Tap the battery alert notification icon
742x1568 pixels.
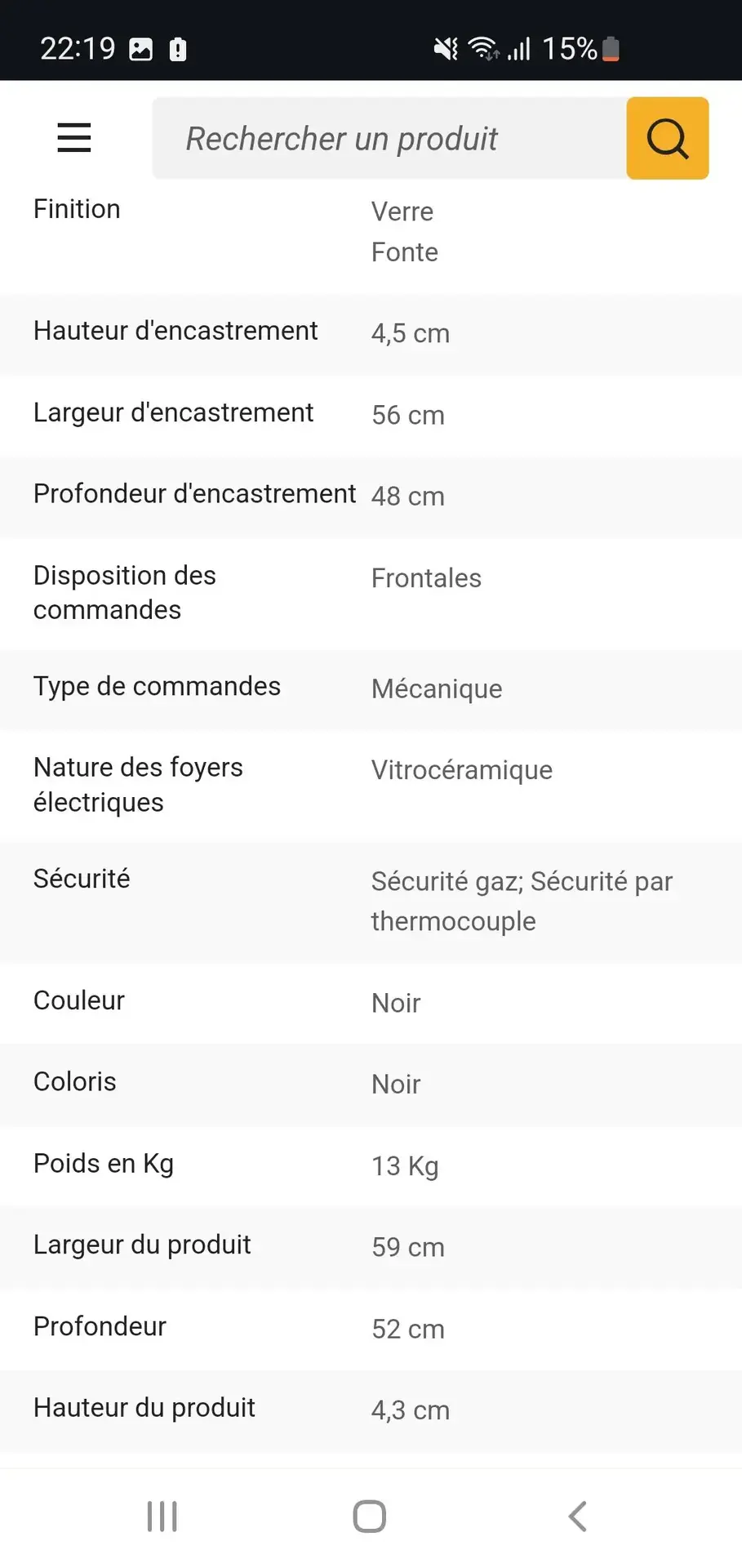[178, 50]
